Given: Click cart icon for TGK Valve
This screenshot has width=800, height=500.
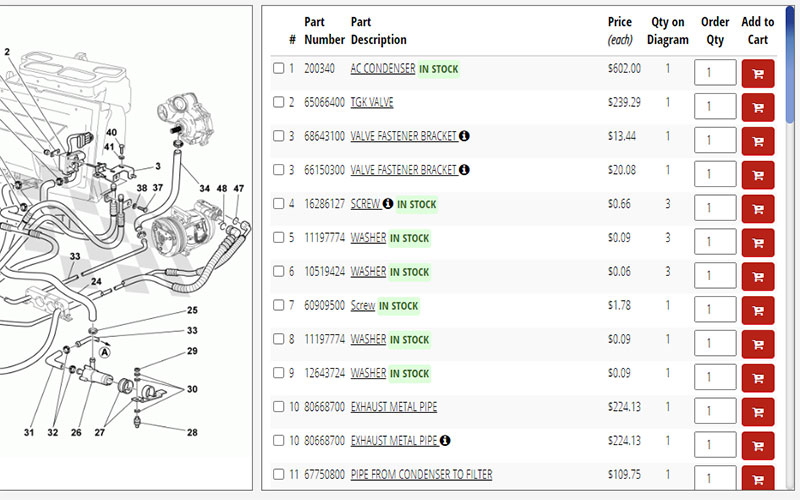Looking at the screenshot, I should [758, 107].
